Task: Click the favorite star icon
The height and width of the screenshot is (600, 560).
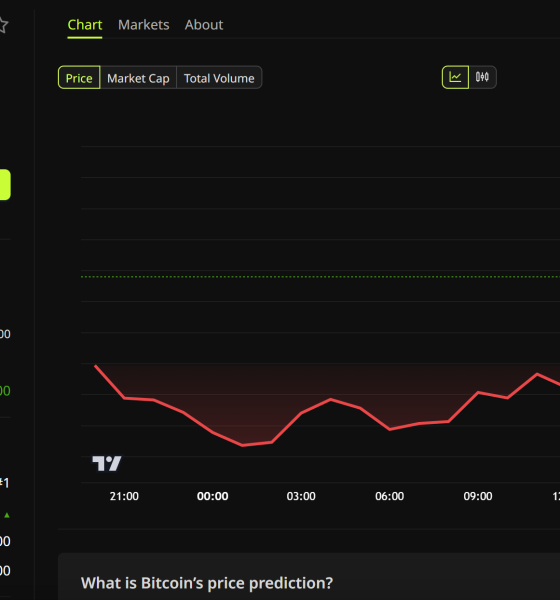Action: tap(3, 25)
